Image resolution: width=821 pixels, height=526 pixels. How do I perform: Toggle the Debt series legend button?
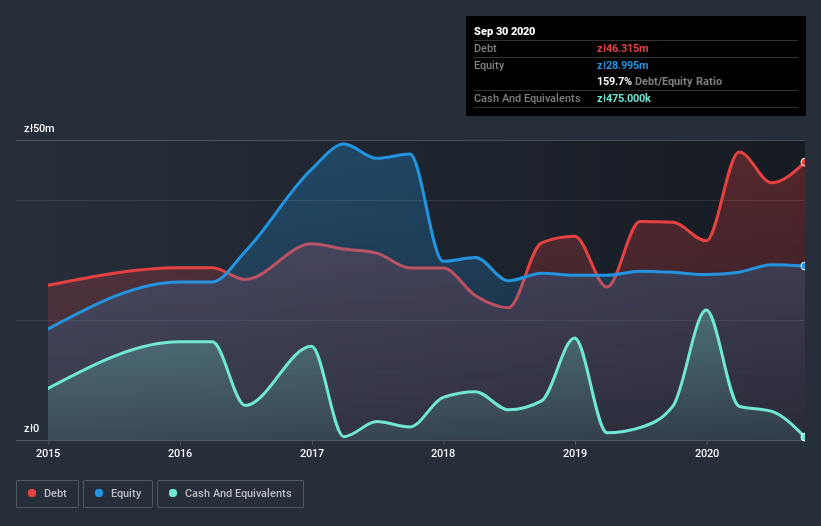point(48,494)
